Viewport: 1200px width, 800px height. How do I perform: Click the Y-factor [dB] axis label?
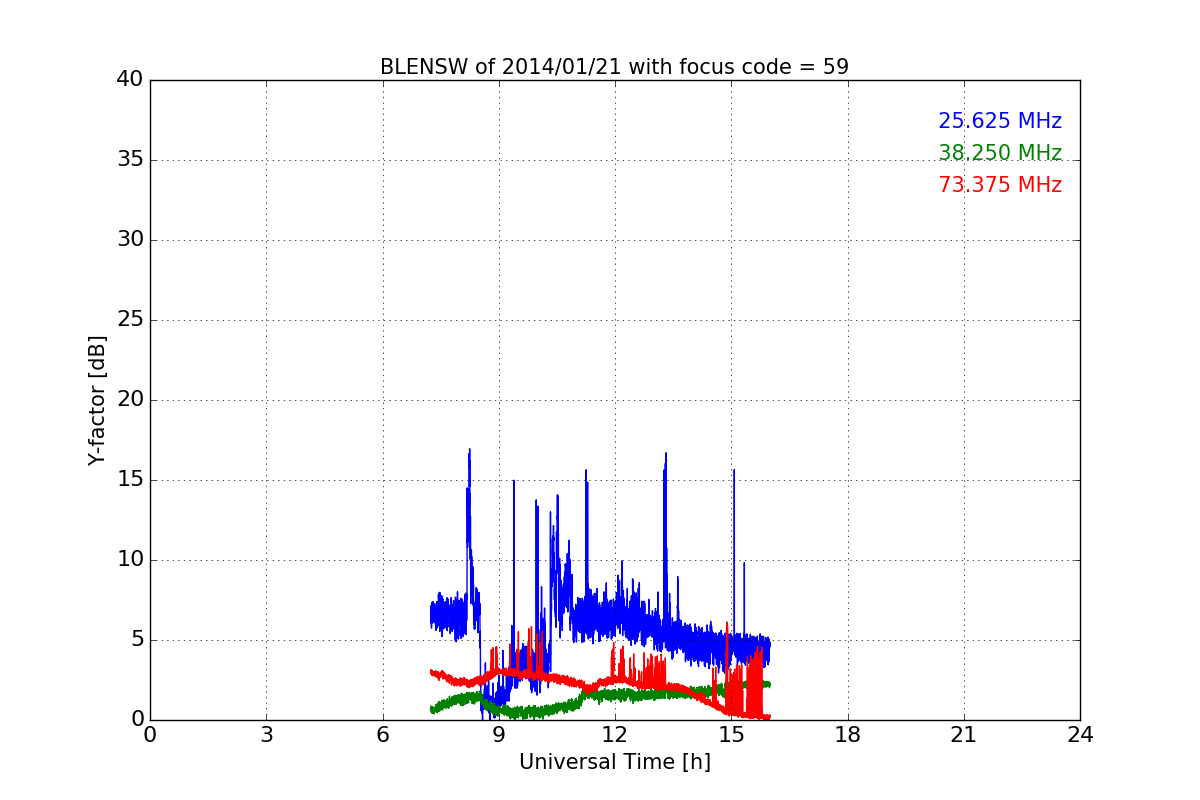click(97, 400)
